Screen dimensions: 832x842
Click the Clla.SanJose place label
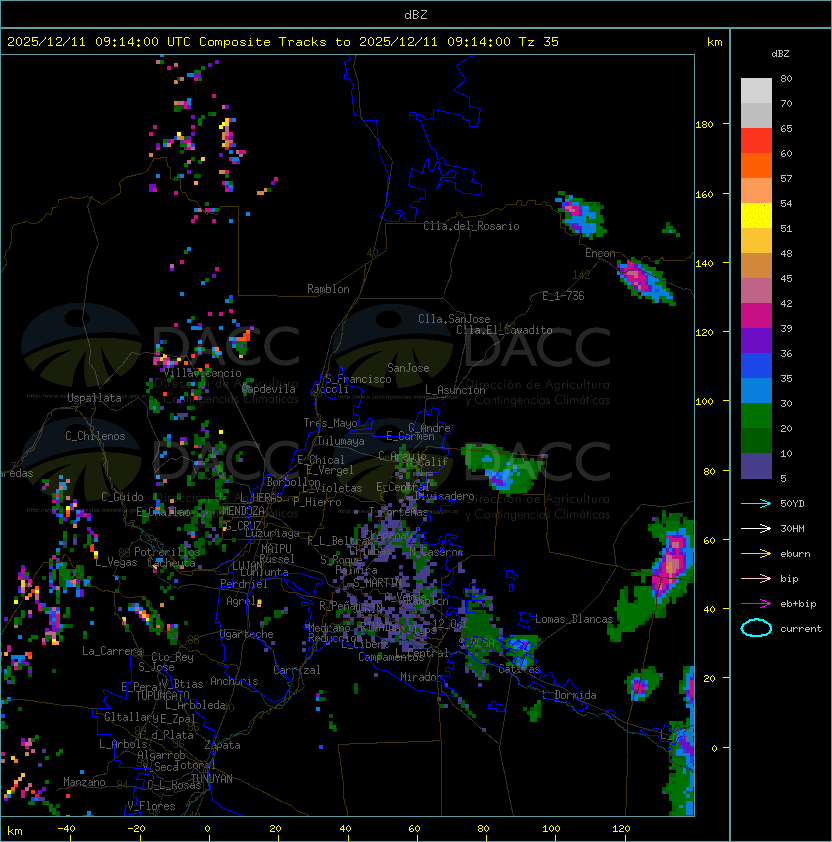pyautogui.click(x=454, y=319)
